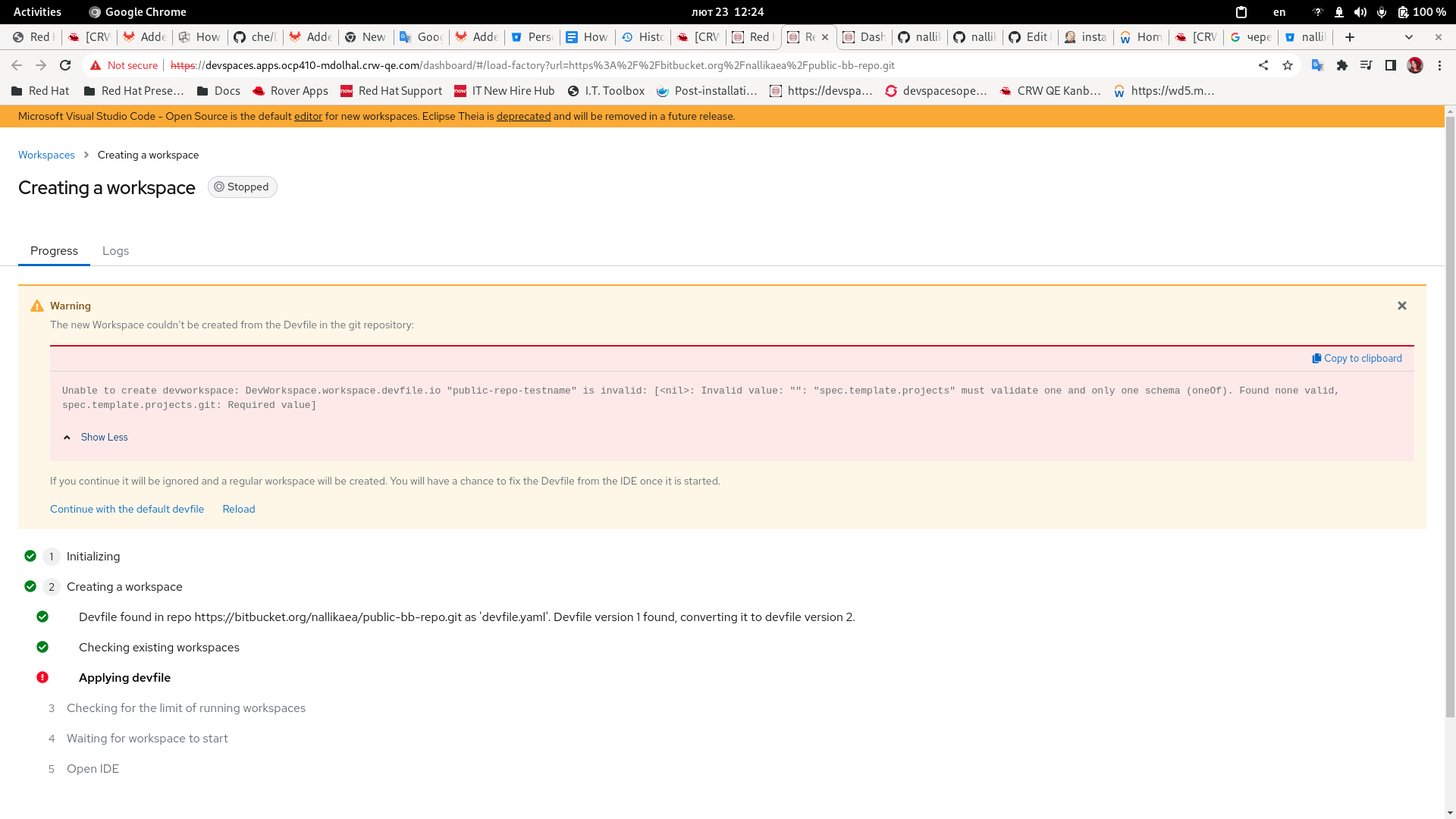This screenshot has height=819, width=1456.
Task: Open Chrome three-dot menu
Action: pos(1439,66)
